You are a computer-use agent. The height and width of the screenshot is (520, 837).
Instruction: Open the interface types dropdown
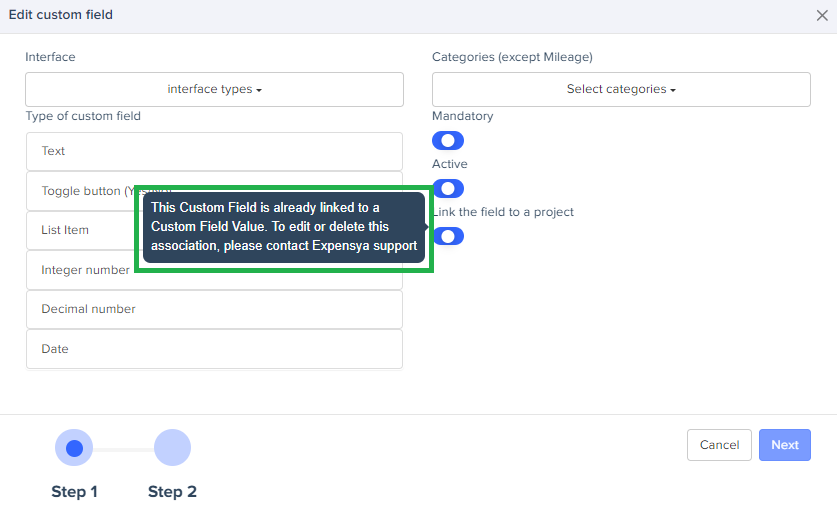(x=214, y=89)
